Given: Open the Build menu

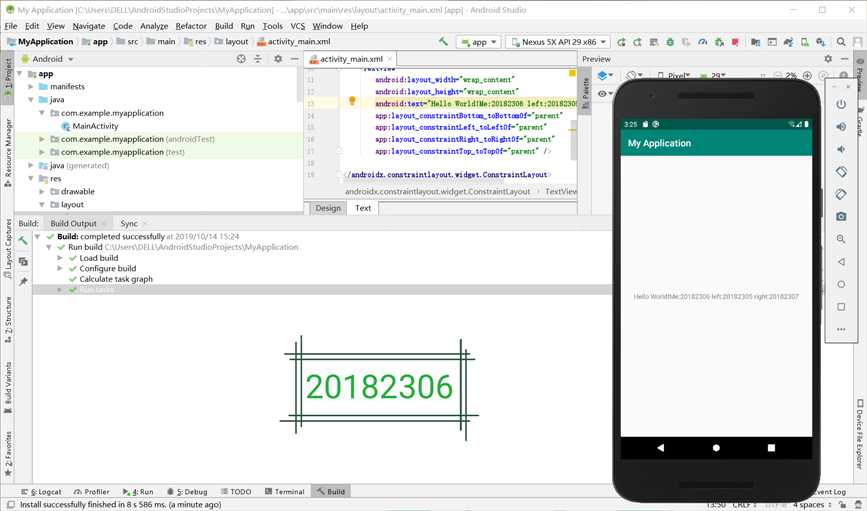Looking at the screenshot, I should click(224, 26).
